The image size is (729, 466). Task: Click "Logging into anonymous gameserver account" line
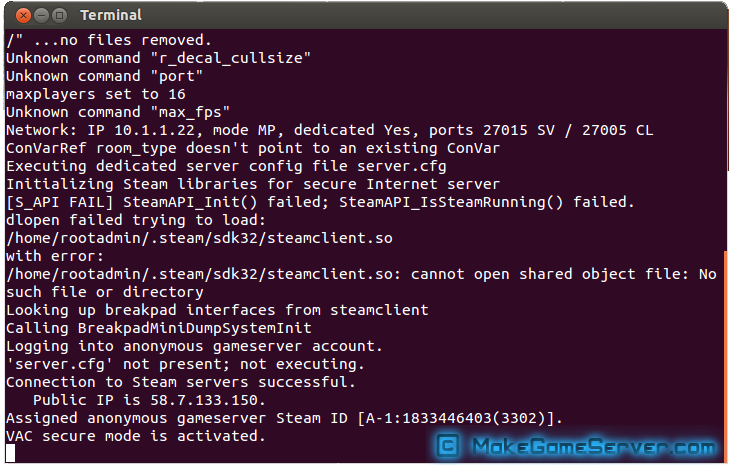tap(194, 346)
